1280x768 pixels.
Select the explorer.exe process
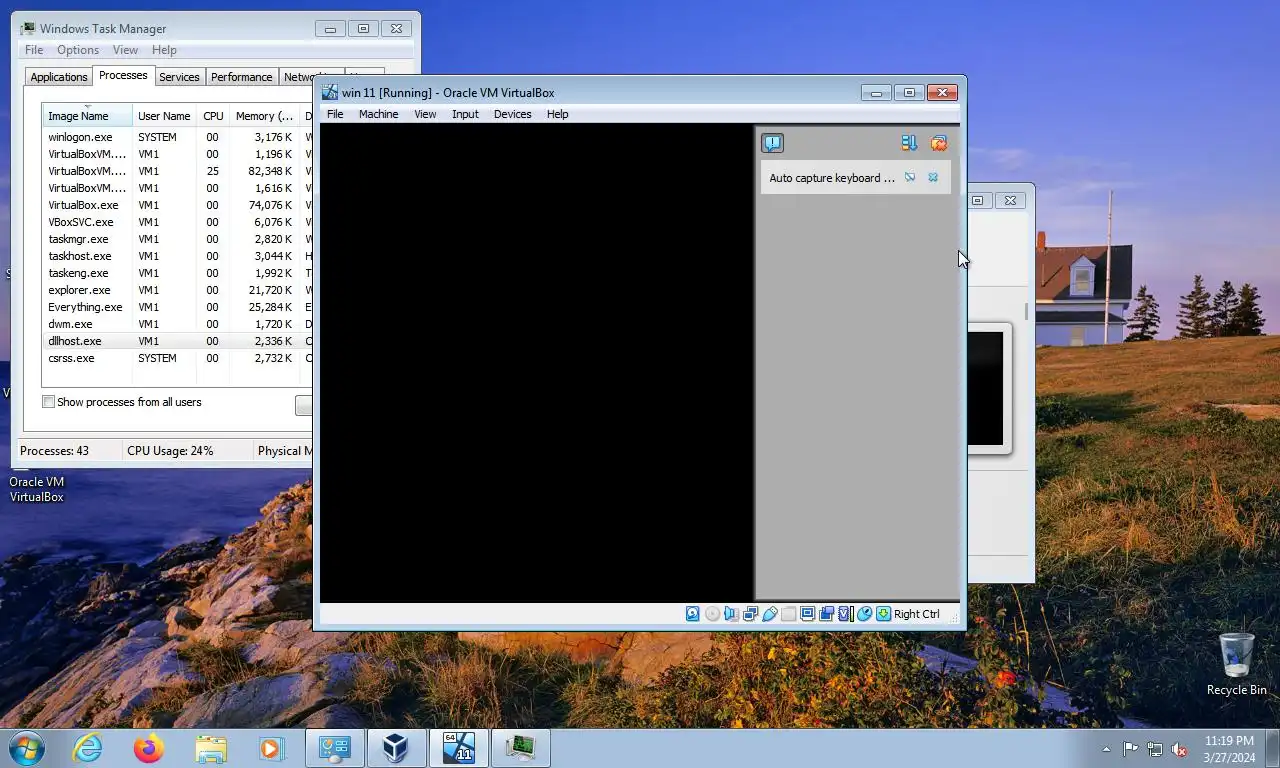[x=176, y=290]
